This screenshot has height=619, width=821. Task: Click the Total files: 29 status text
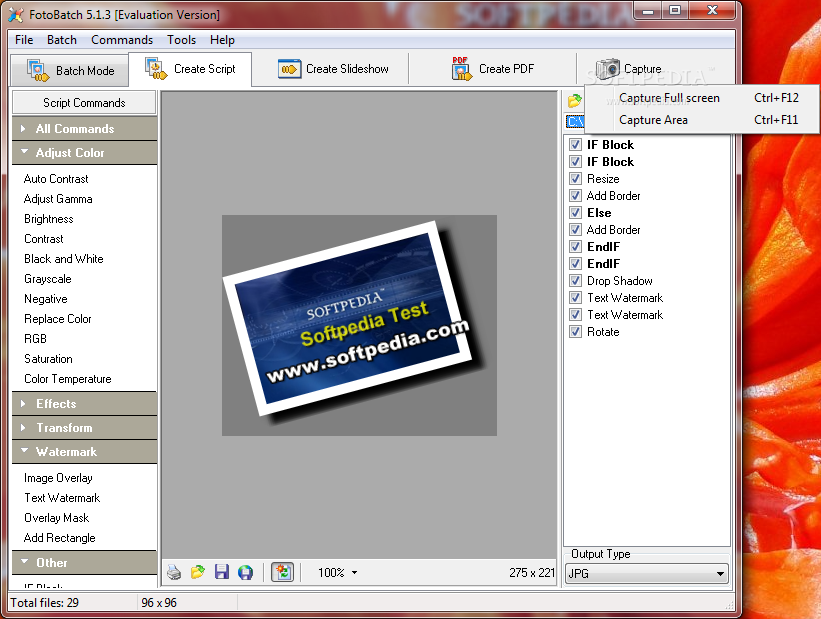[45, 603]
